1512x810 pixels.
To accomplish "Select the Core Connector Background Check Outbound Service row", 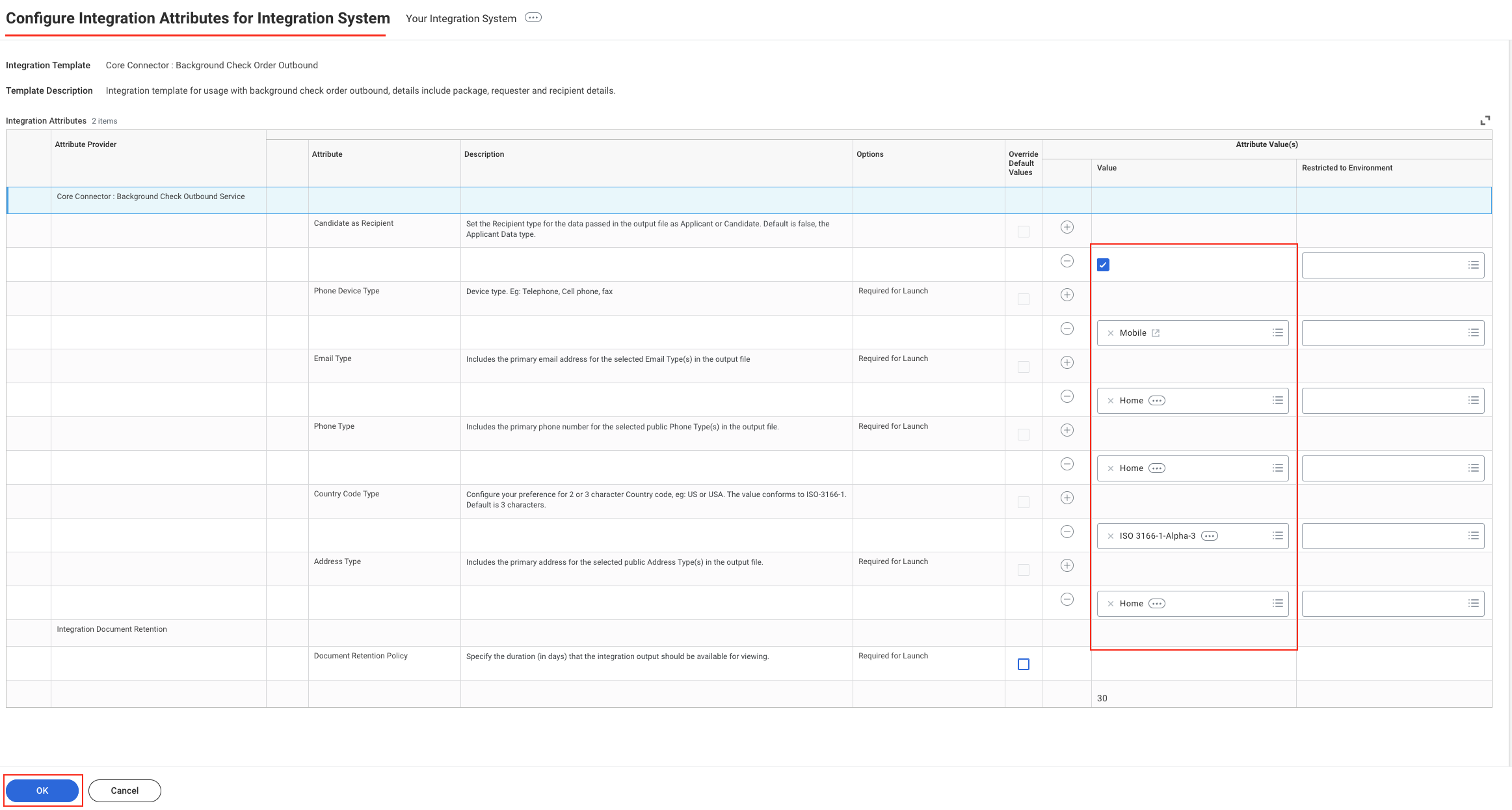I will coord(151,196).
